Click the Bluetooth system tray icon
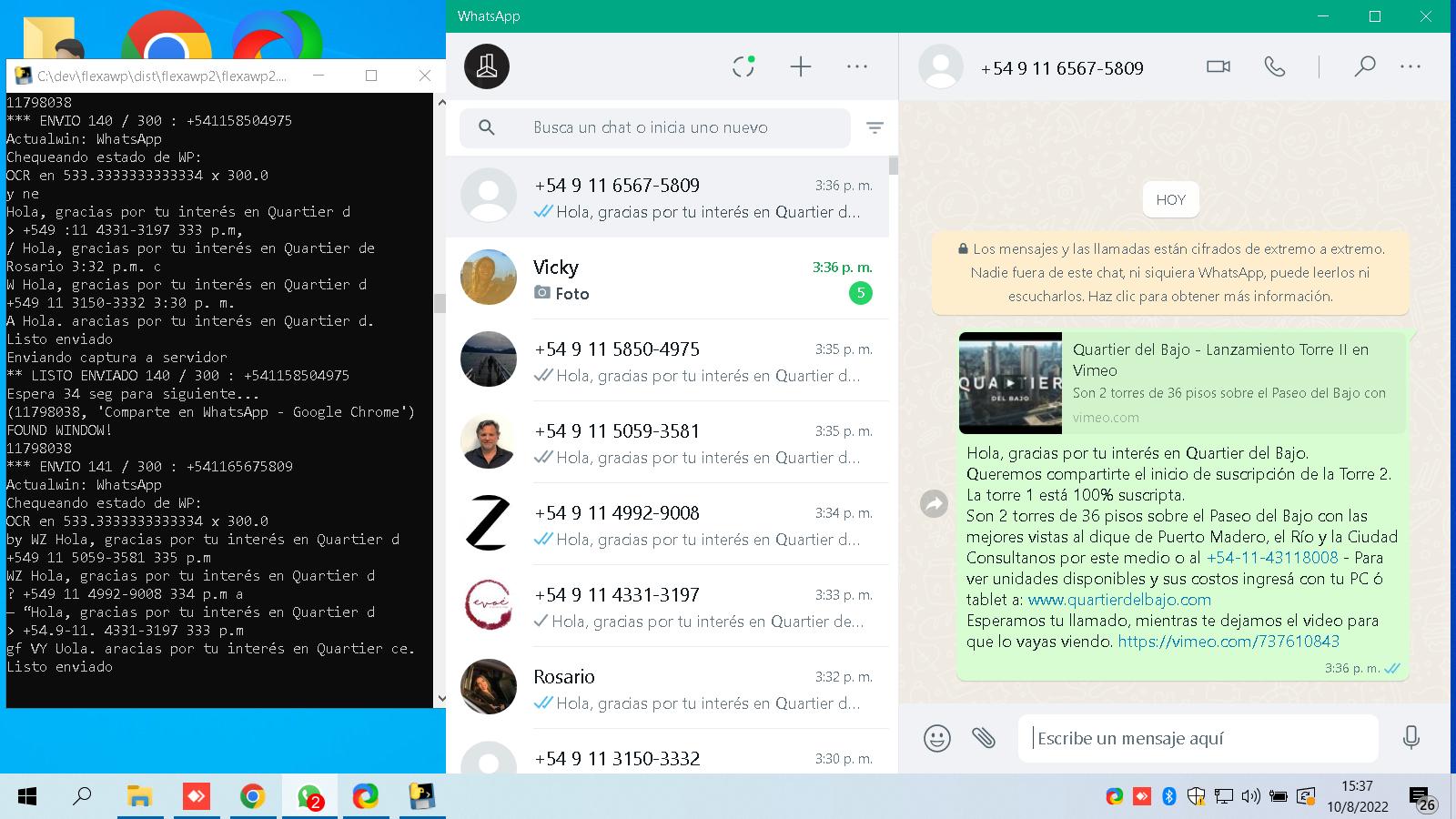The height and width of the screenshot is (819, 1456). click(1169, 797)
